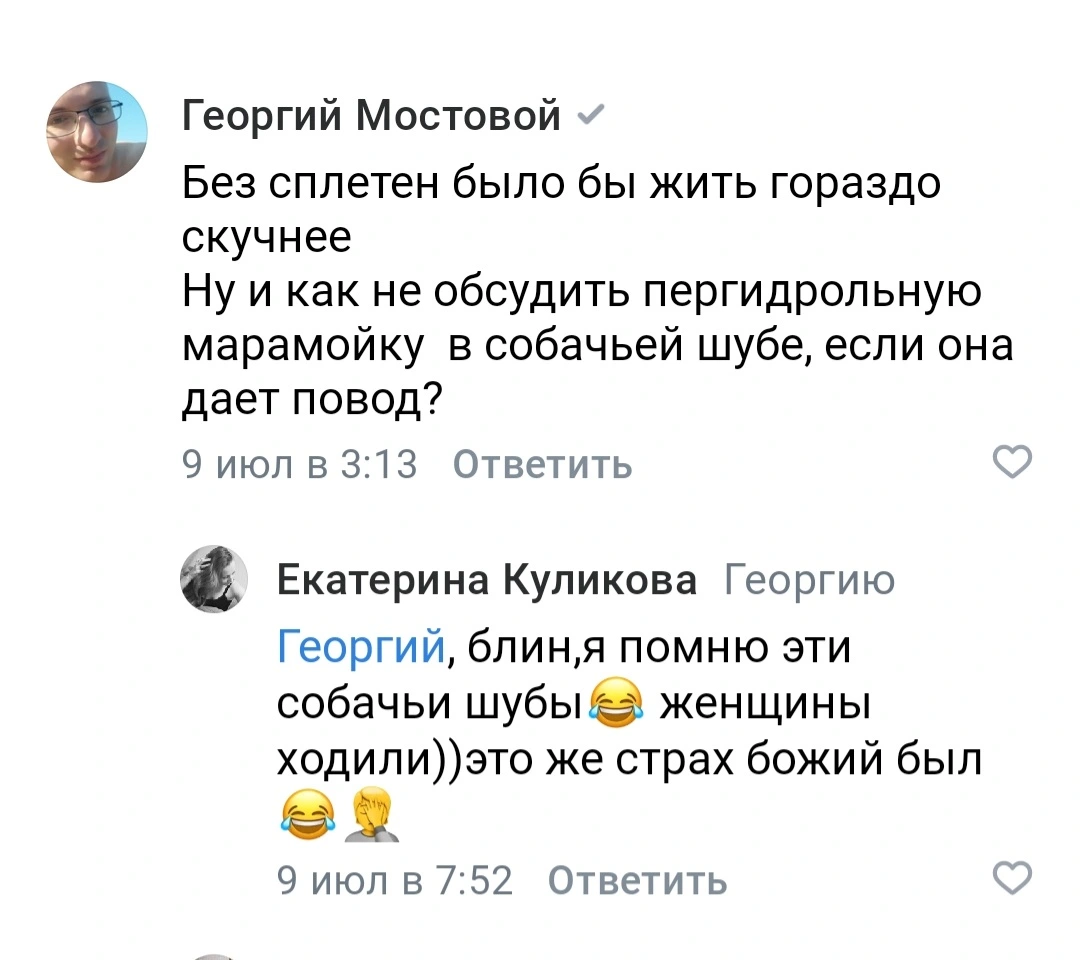Click the timestamp 9 июл в 7:52

392,879
